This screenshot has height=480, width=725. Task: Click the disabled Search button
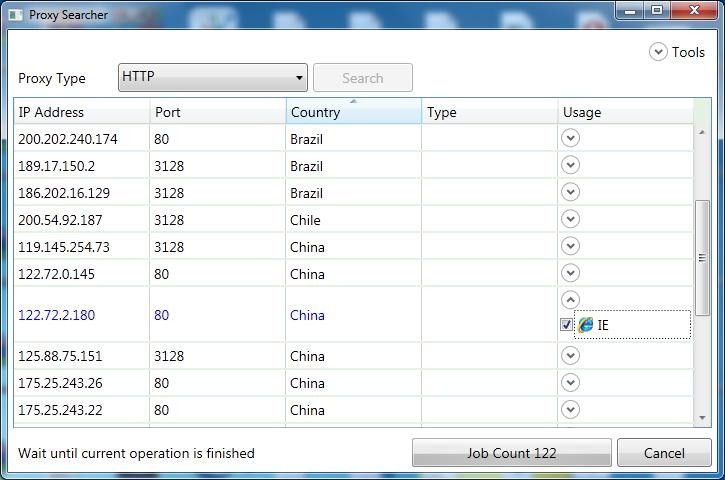pyautogui.click(x=363, y=78)
